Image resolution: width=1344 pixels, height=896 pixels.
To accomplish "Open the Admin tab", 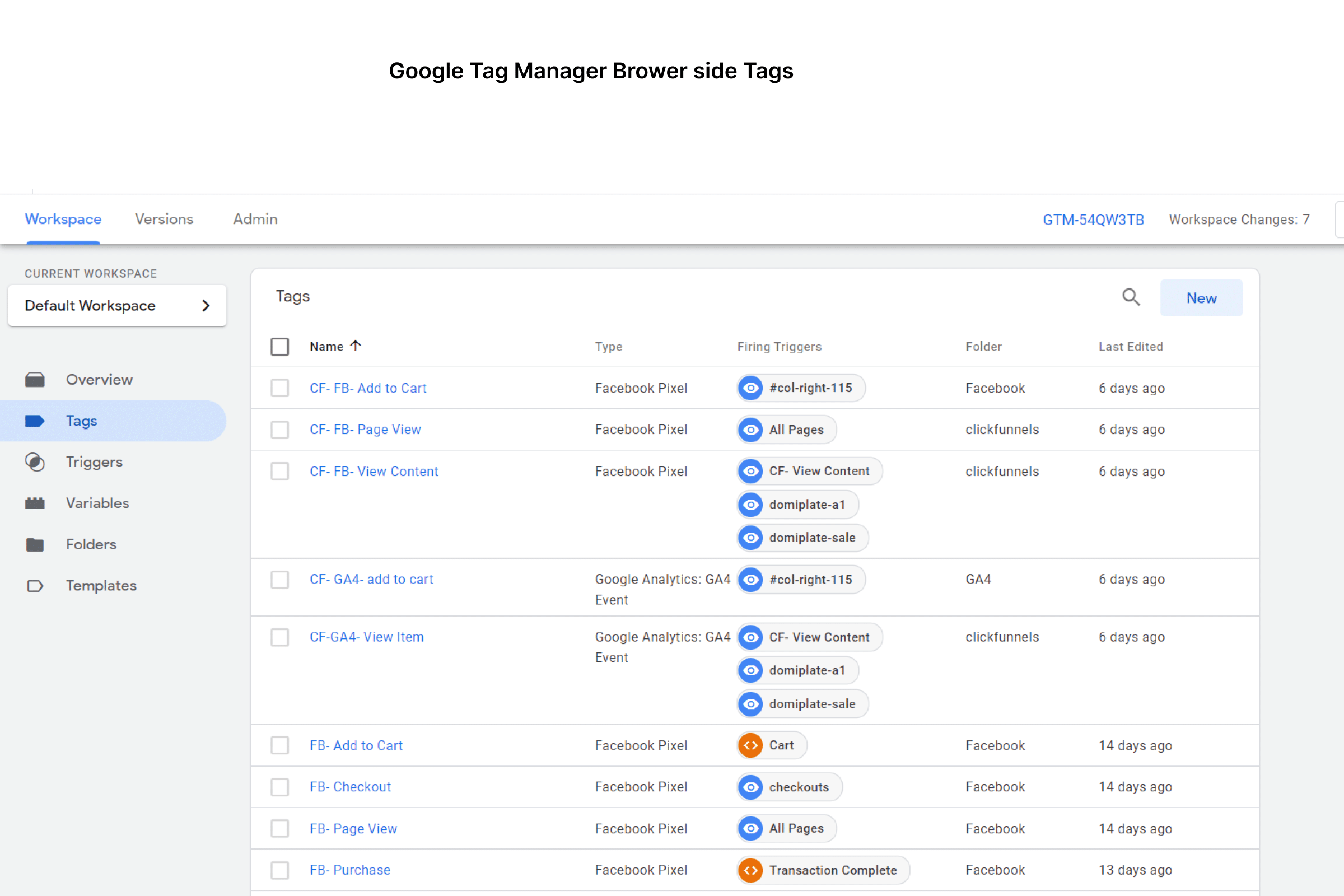I will pyautogui.click(x=255, y=220).
